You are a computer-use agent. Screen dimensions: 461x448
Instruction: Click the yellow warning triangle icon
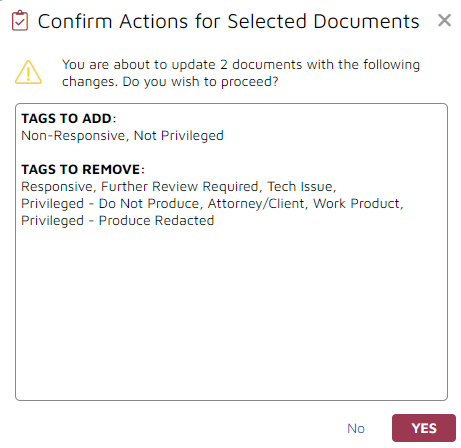tap(28, 72)
